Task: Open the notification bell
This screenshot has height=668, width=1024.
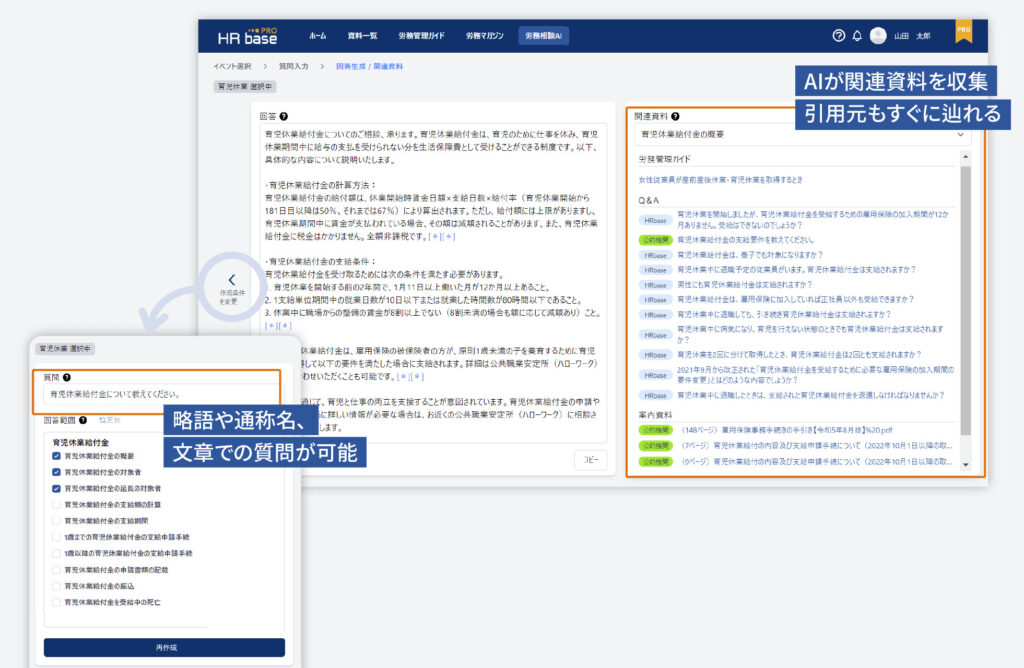Action: coord(857,36)
